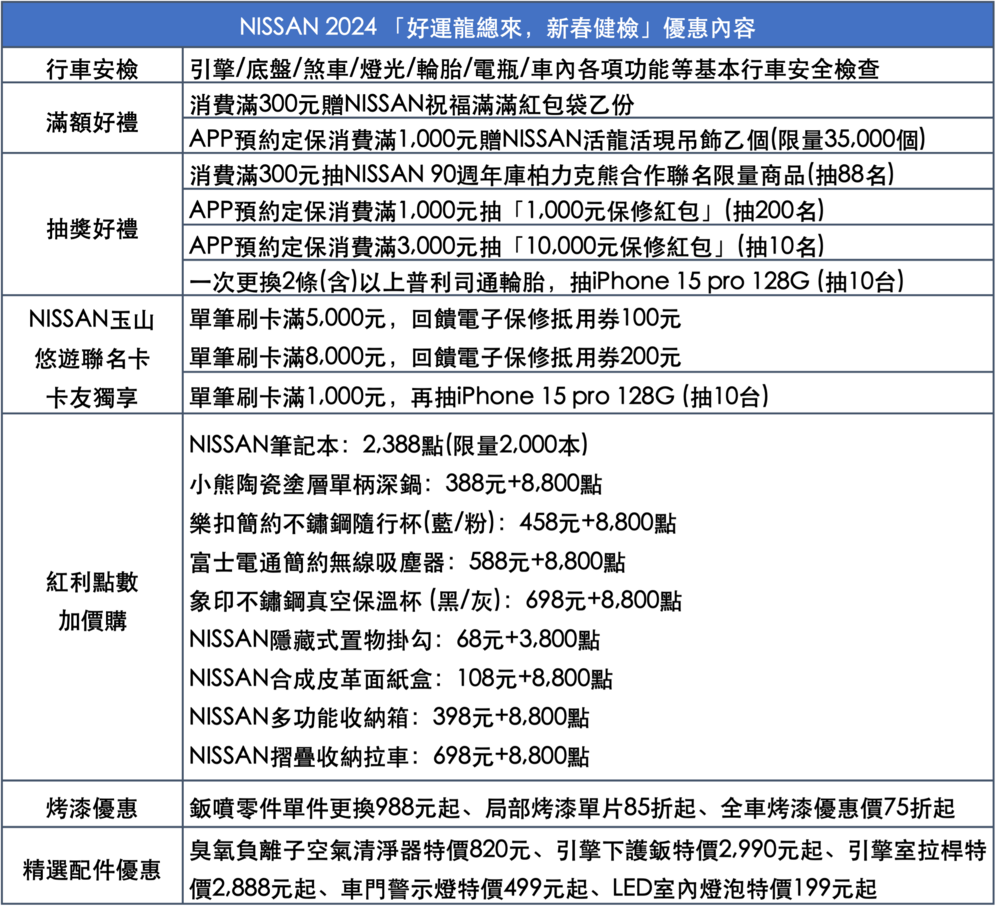Image resolution: width=999 pixels, height=918 pixels.
Task: Click the 'NISSAN合成皮革面紙盒' item
Action: 401,678
